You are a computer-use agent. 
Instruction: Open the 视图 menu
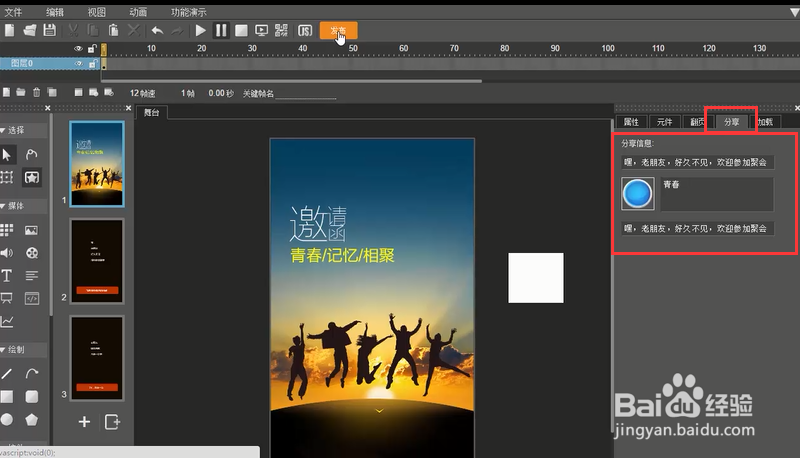pos(96,12)
